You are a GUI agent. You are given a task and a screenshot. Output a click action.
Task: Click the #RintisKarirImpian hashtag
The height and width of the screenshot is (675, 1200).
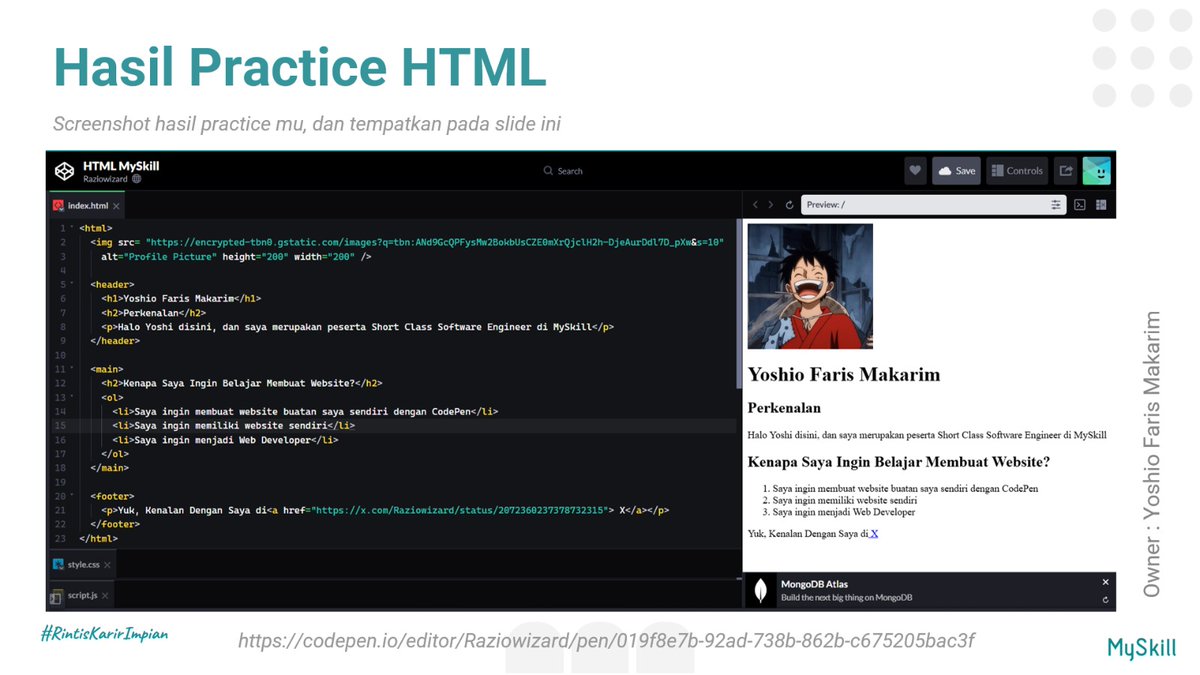pos(103,634)
